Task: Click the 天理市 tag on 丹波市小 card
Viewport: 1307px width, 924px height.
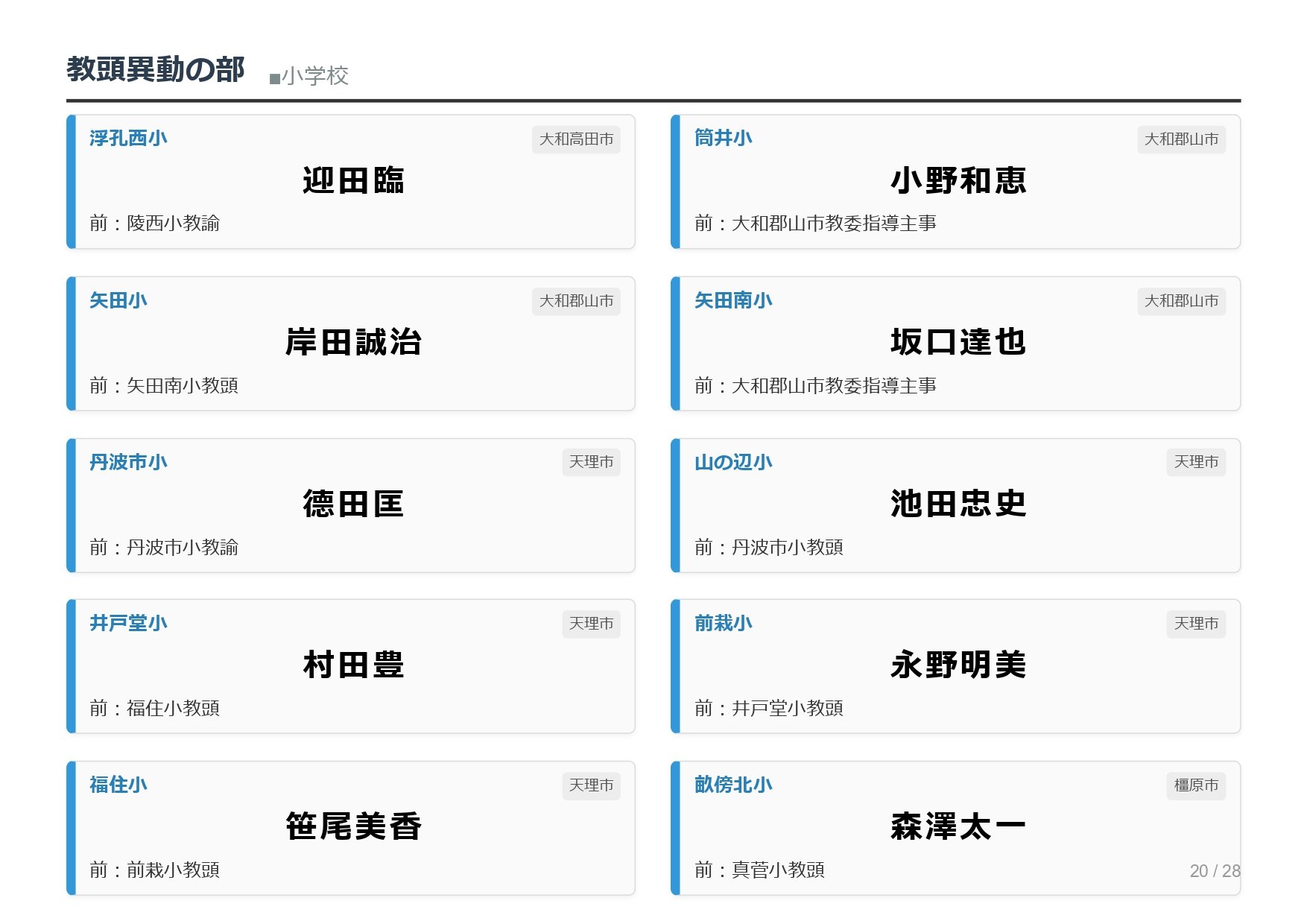Action: (x=591, y=462)
